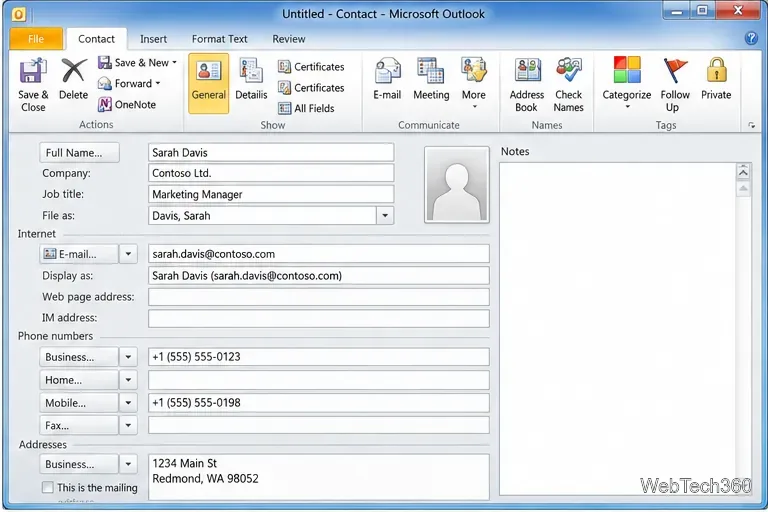The width and height of the screenshot is (768, 512).
Task: Click the Business... address button
Action: (79, 464)
